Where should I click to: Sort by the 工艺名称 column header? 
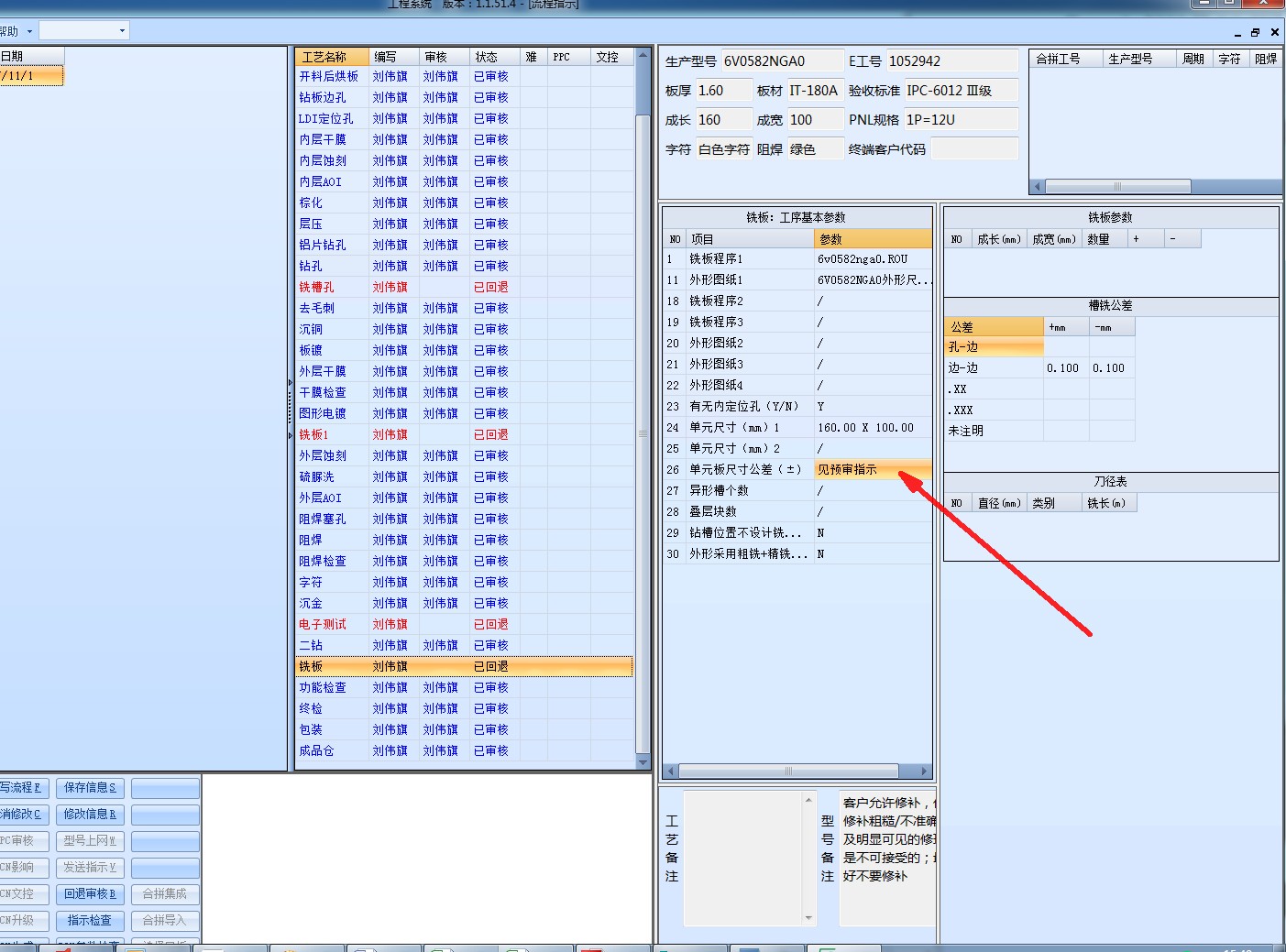[332, 57]
